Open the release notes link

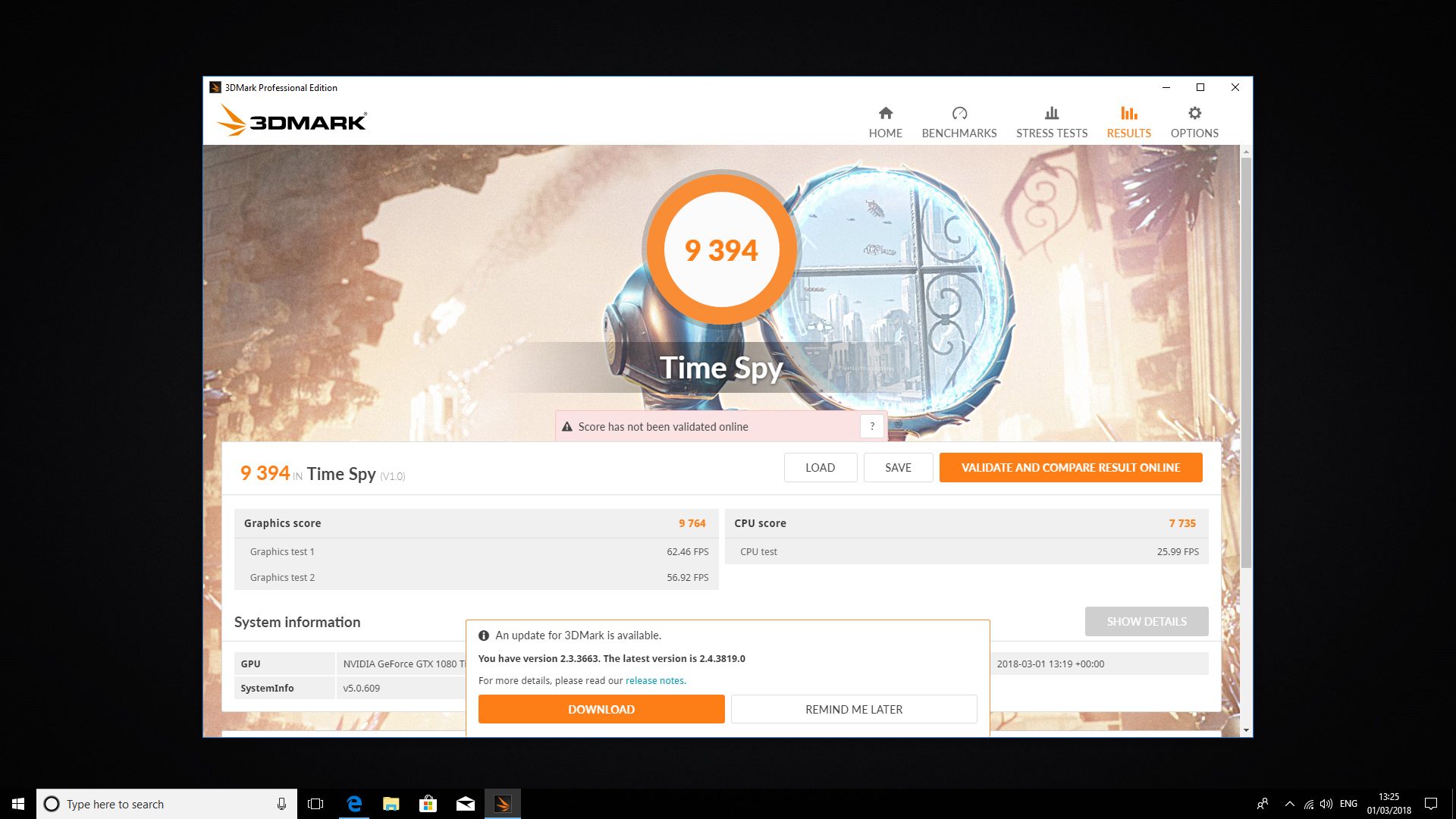[655, 680]
